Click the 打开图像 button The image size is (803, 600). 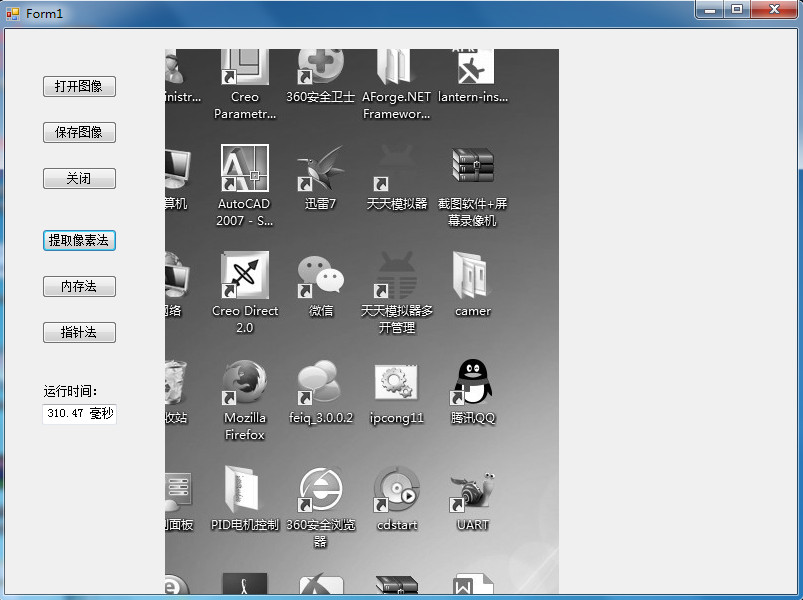pyautogui.click(x=79, y=86)
